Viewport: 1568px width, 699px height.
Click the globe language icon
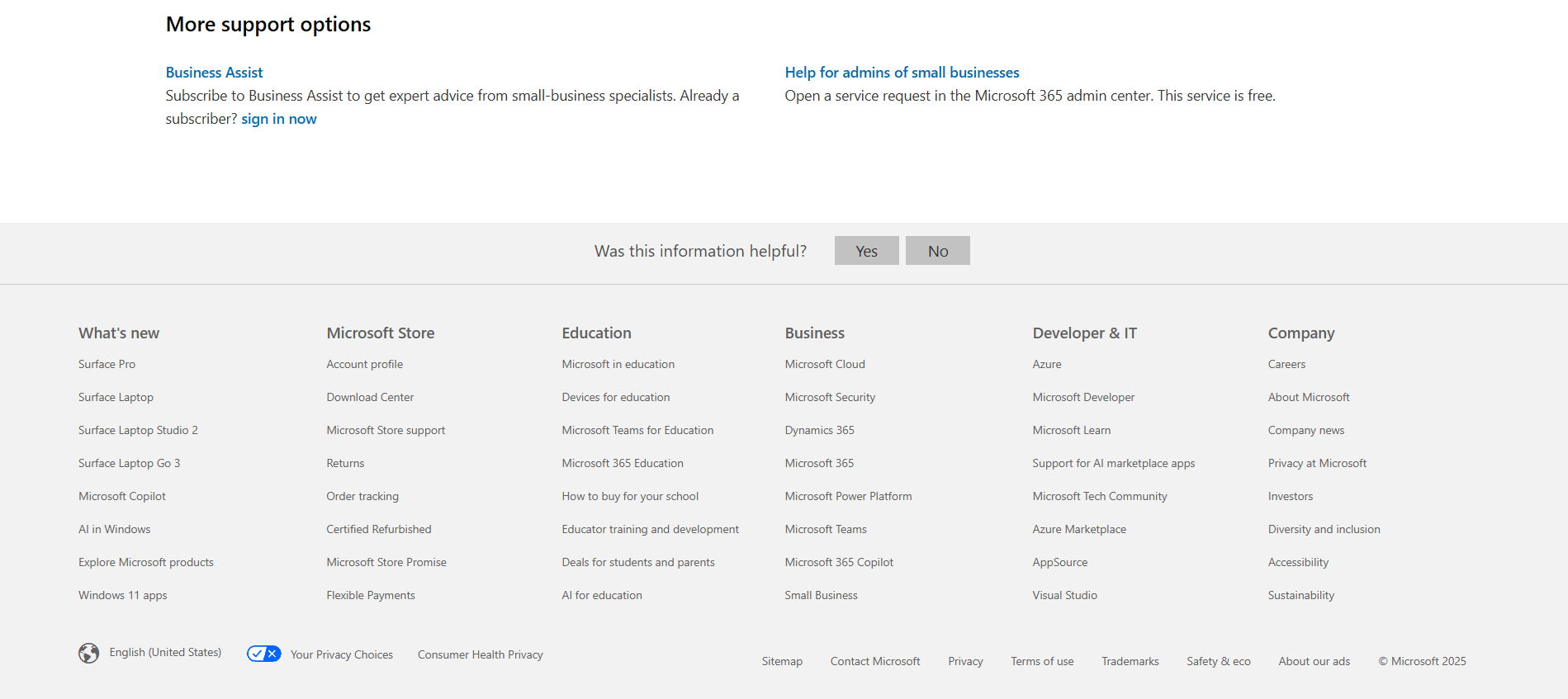[88, 654]
